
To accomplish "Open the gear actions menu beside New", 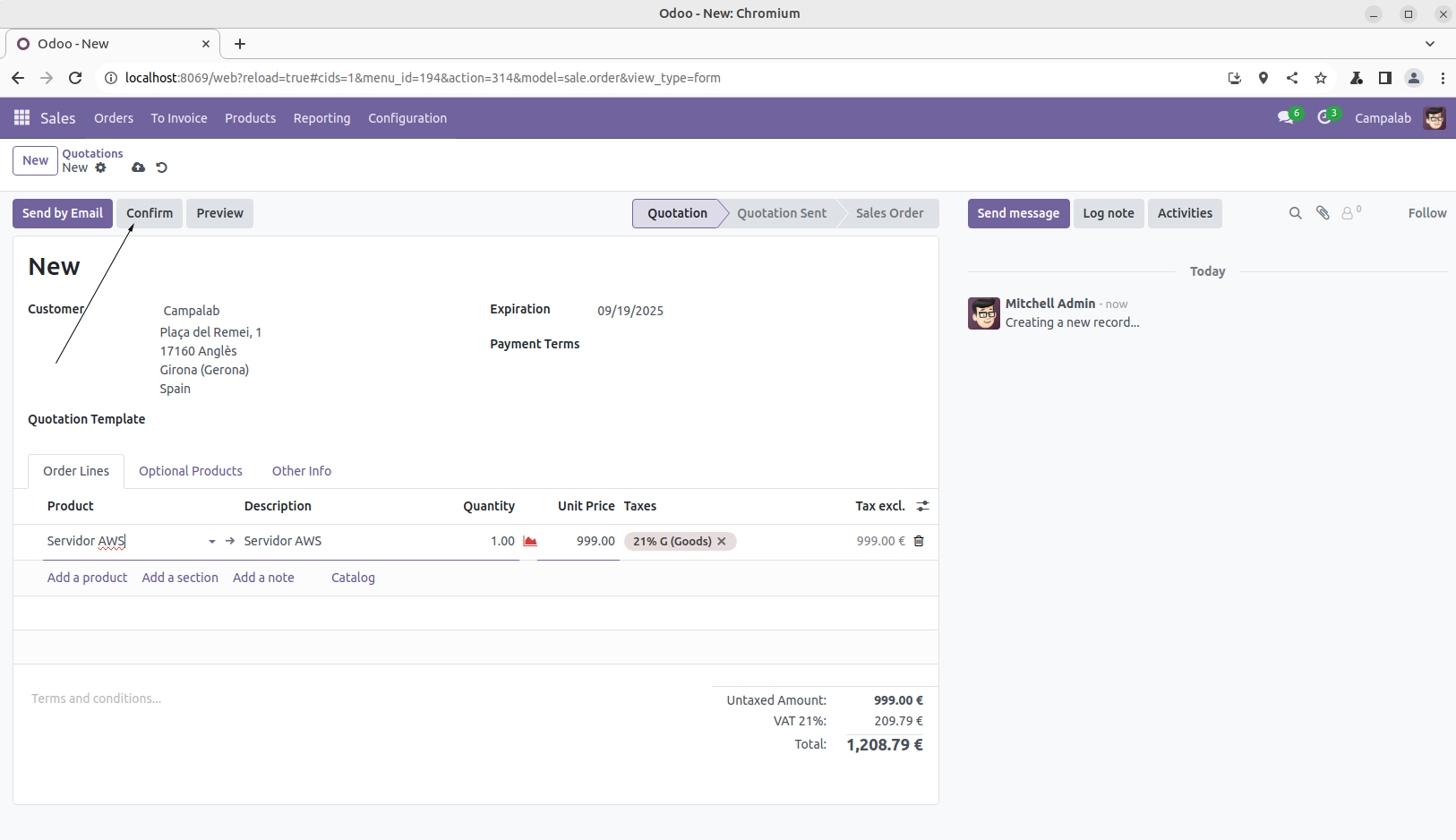I will (101, 167).
